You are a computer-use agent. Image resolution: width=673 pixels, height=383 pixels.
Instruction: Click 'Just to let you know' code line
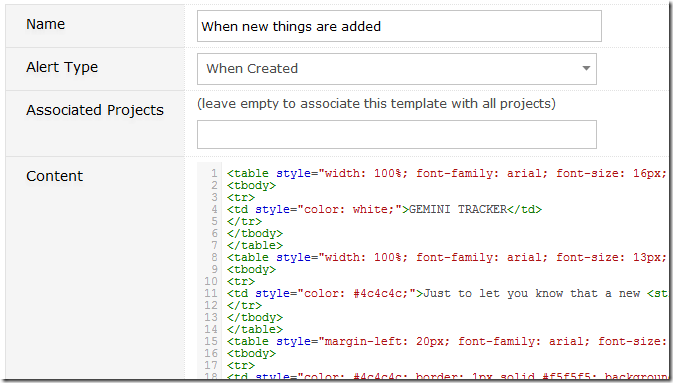tap(447, 294)
